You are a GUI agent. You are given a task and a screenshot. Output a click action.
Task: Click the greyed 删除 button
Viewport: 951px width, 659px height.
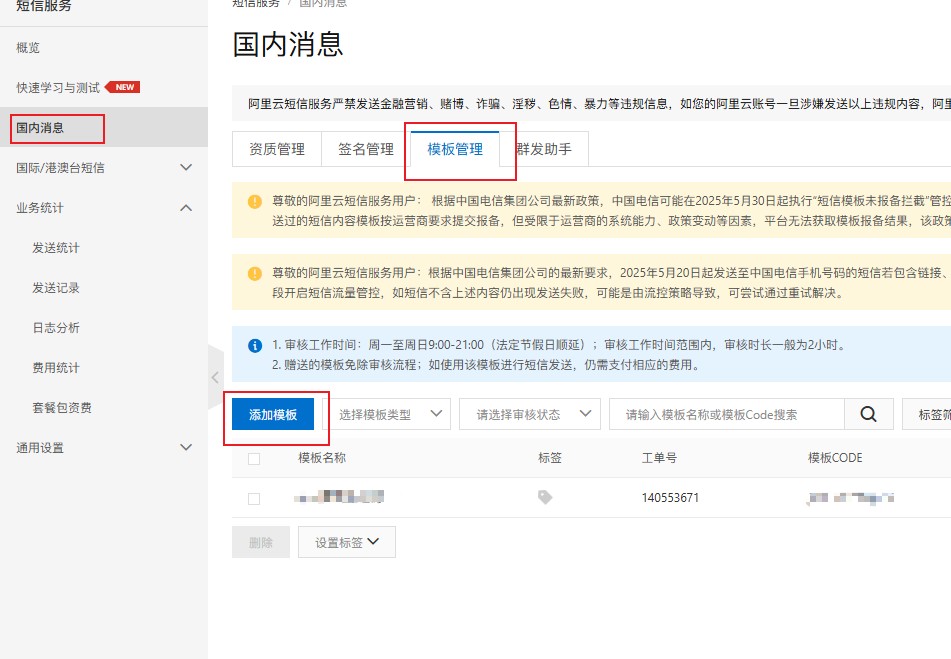tap(261, 542)
